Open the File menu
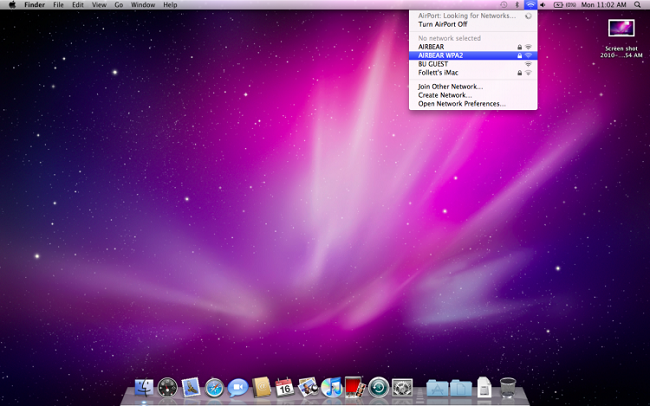 (58, 5)
